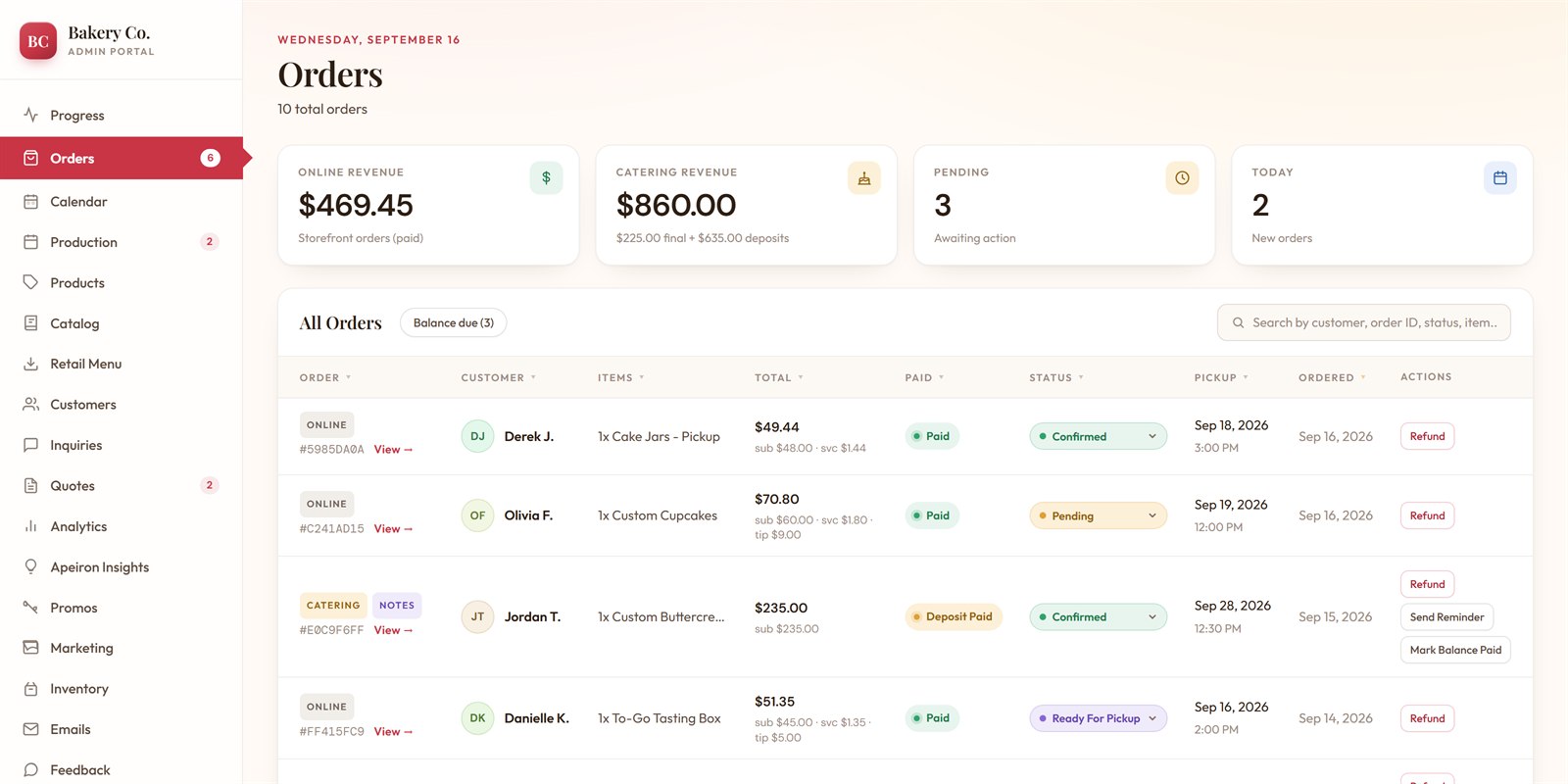The height and width of the screenshot is (784, 1568).
Task: Click the Emails envelope icon
Action: (x=31, y=729)
